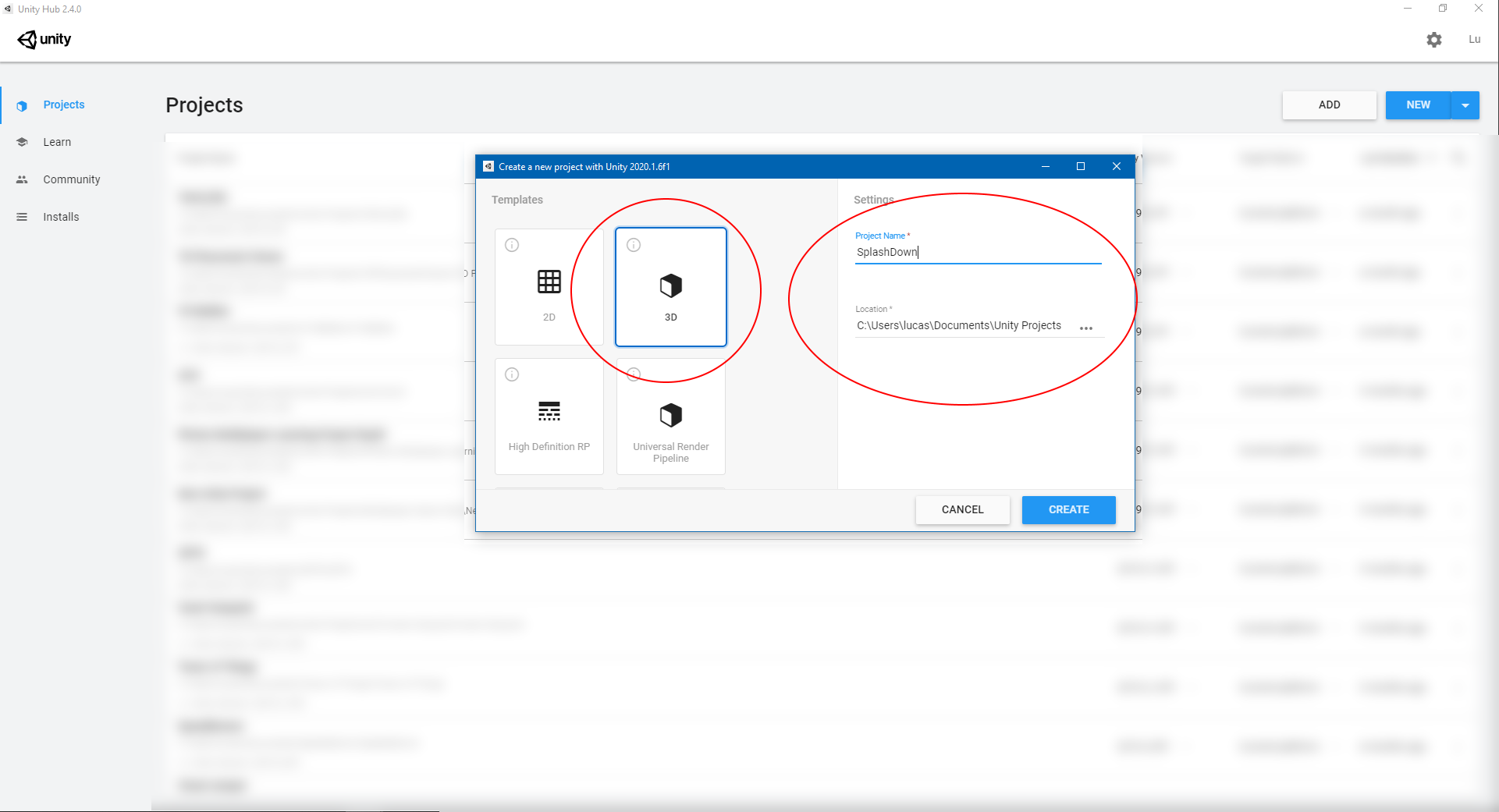Choose the Universal Render Pipeline template
The image size is (1499, 812).
pos(671,417)
